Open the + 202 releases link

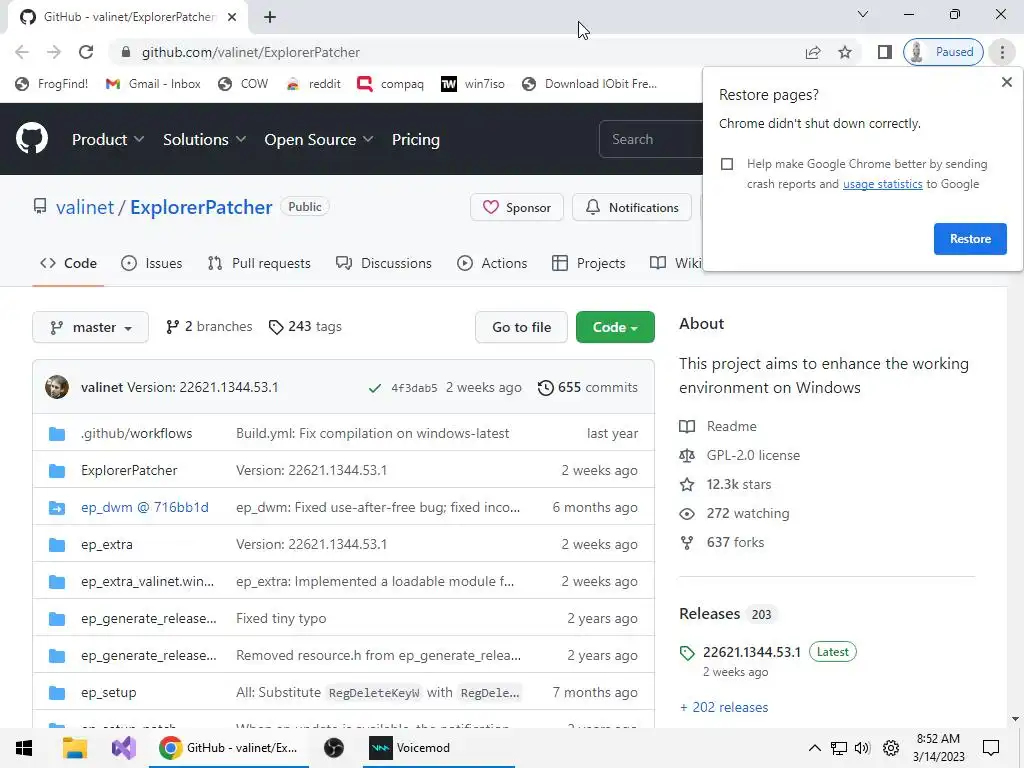(x=724, y=707)
